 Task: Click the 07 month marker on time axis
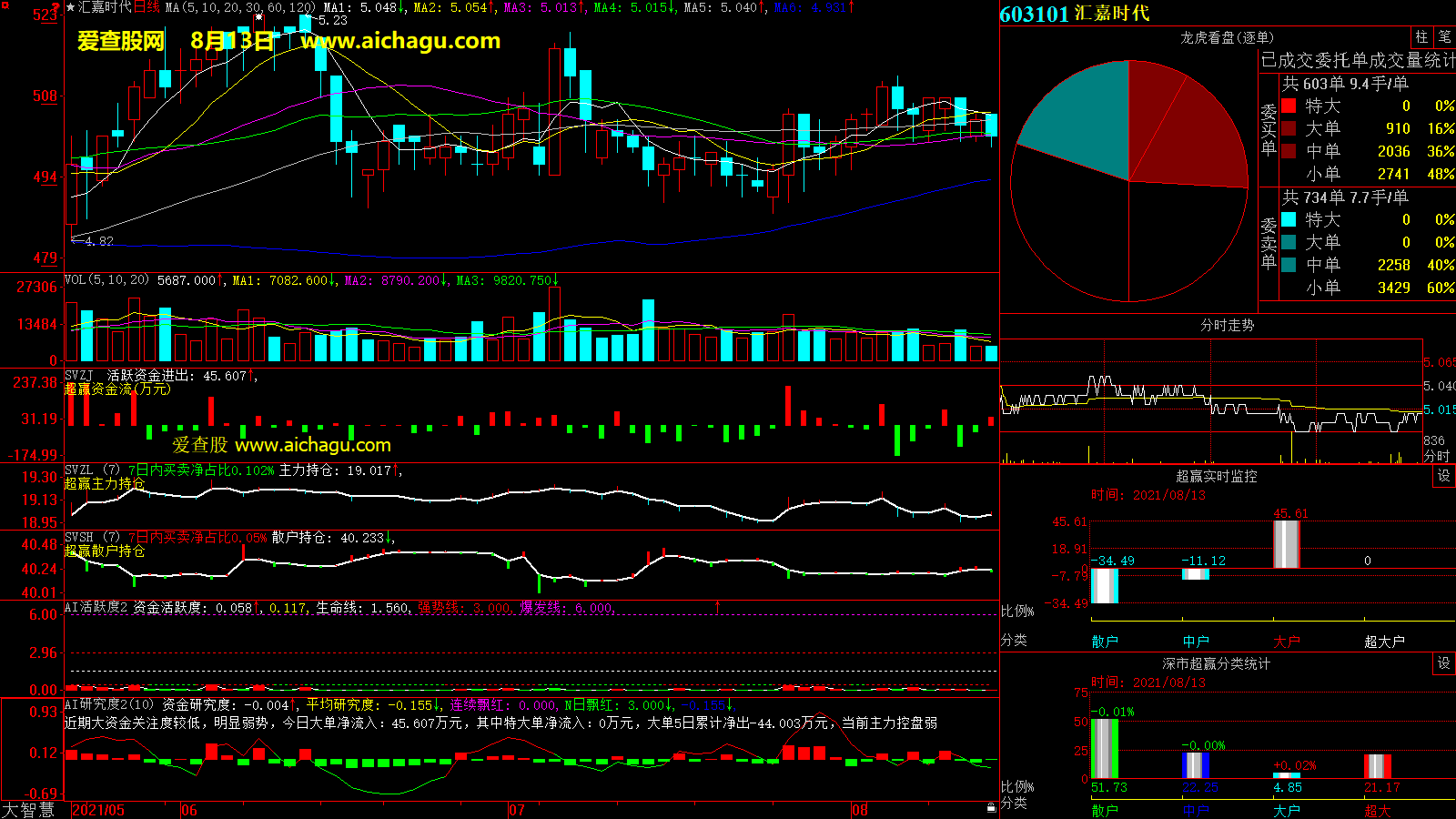[516, 810]
